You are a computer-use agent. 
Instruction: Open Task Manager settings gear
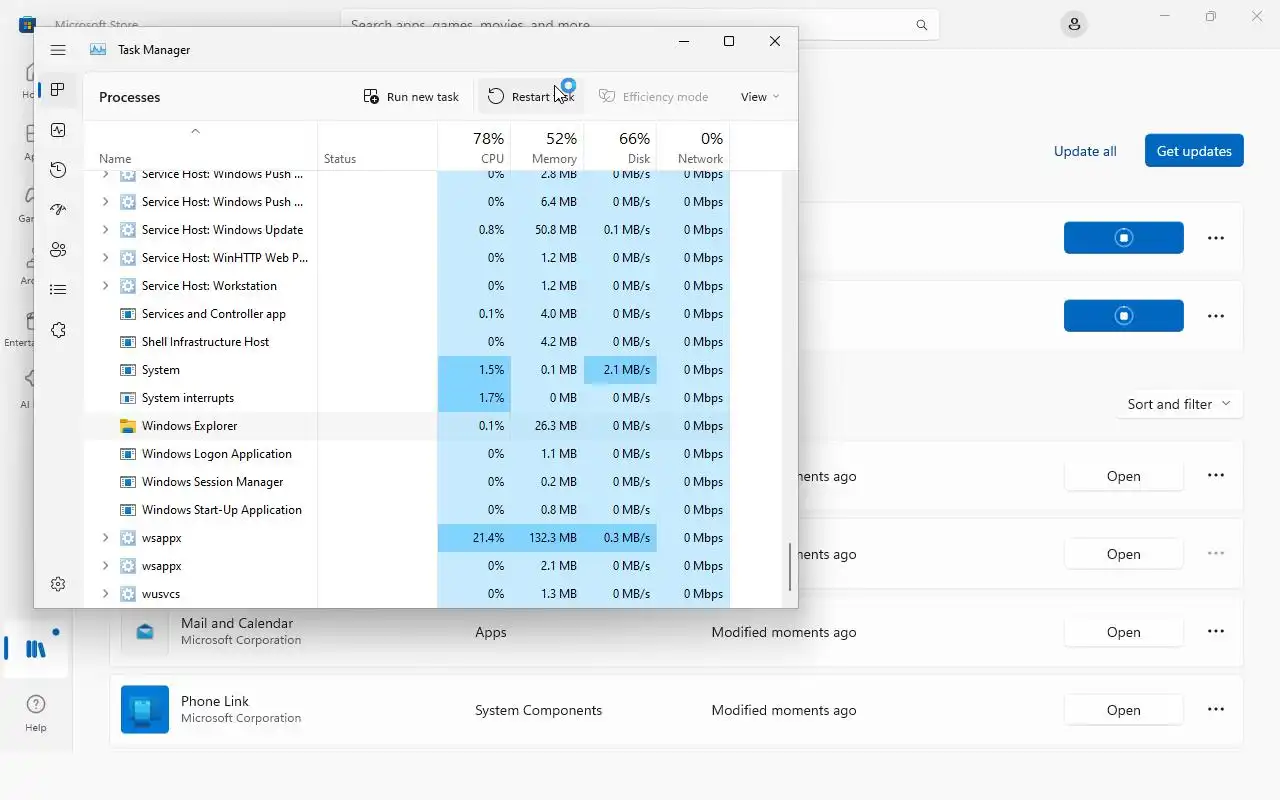58,584
